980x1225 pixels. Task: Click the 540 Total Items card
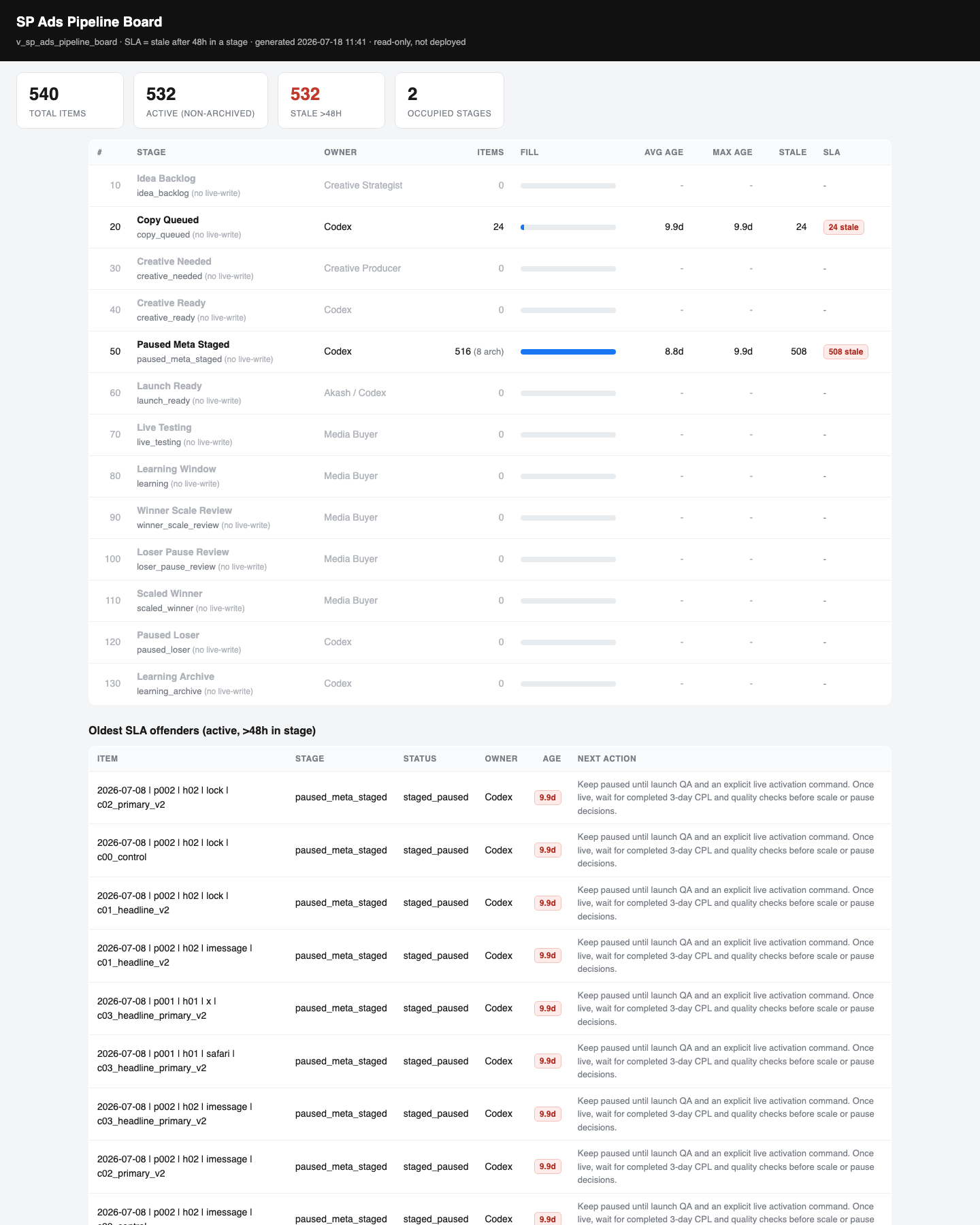pyautogui.click(x=70, y=101)
